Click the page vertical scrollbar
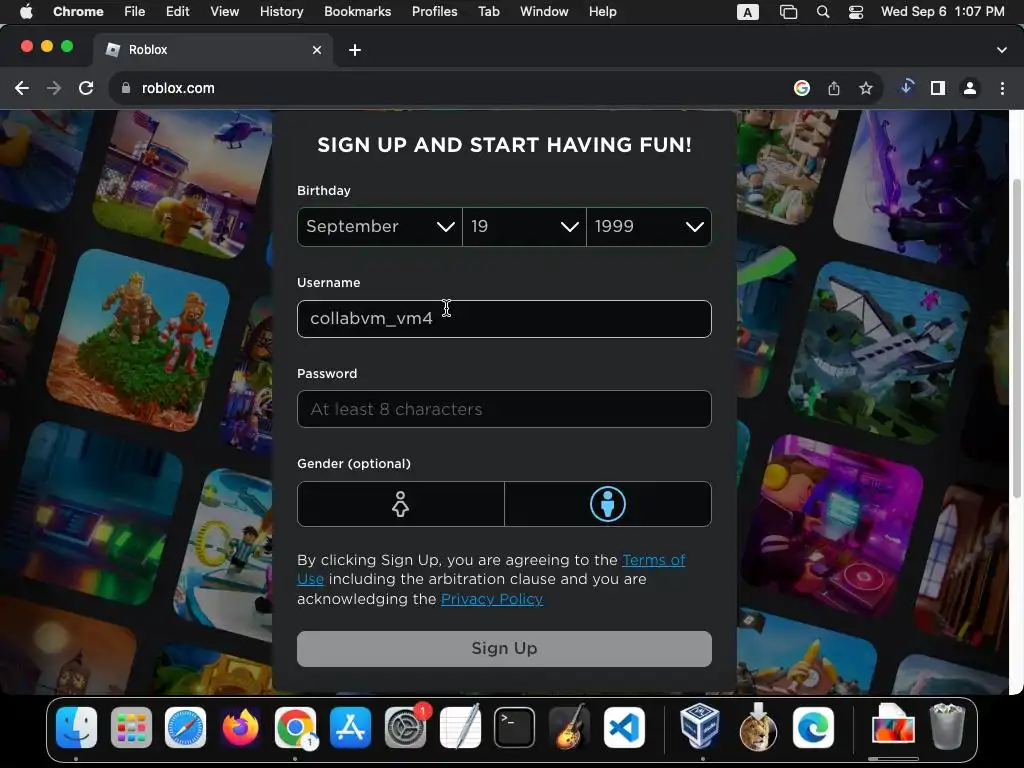This screenshot has width=1024, height=768. coord(1016,338)
